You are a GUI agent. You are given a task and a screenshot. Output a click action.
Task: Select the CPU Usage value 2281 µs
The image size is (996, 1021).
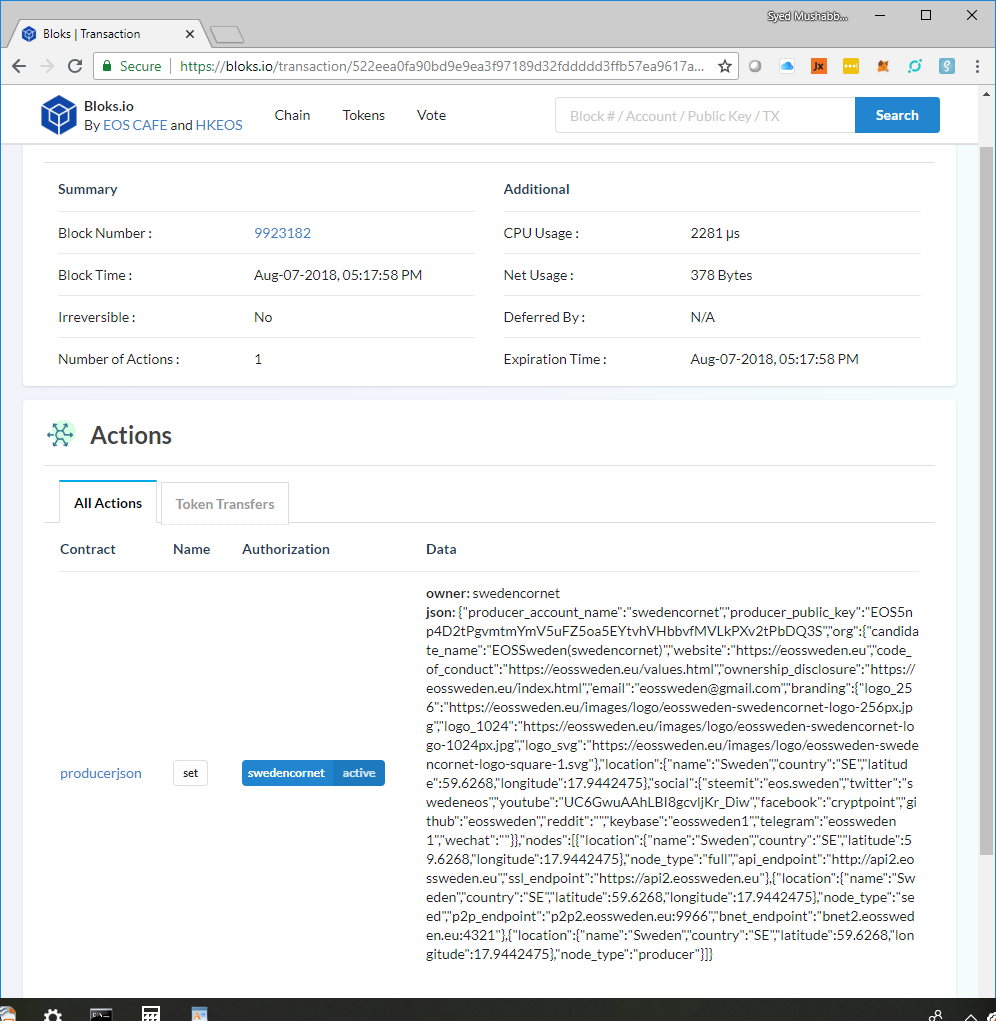[x=715, y=233]
